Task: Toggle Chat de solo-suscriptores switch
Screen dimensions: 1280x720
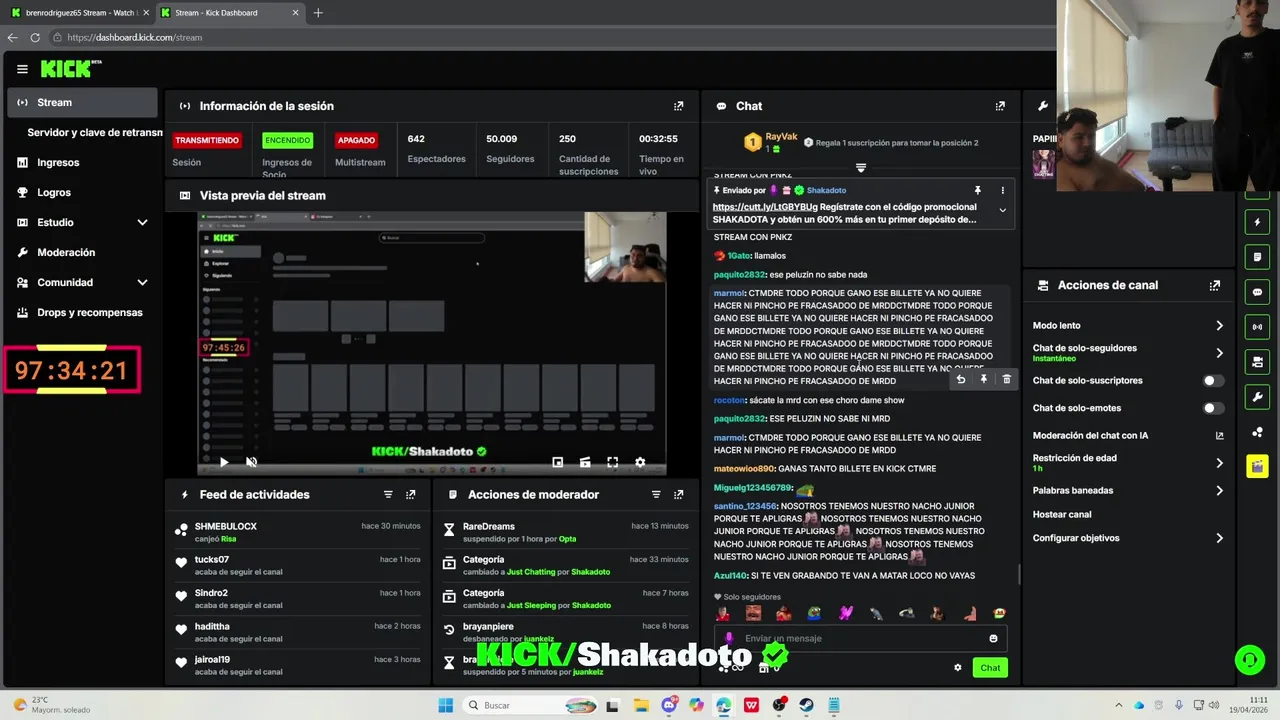Action: [x=1213, y=381]
